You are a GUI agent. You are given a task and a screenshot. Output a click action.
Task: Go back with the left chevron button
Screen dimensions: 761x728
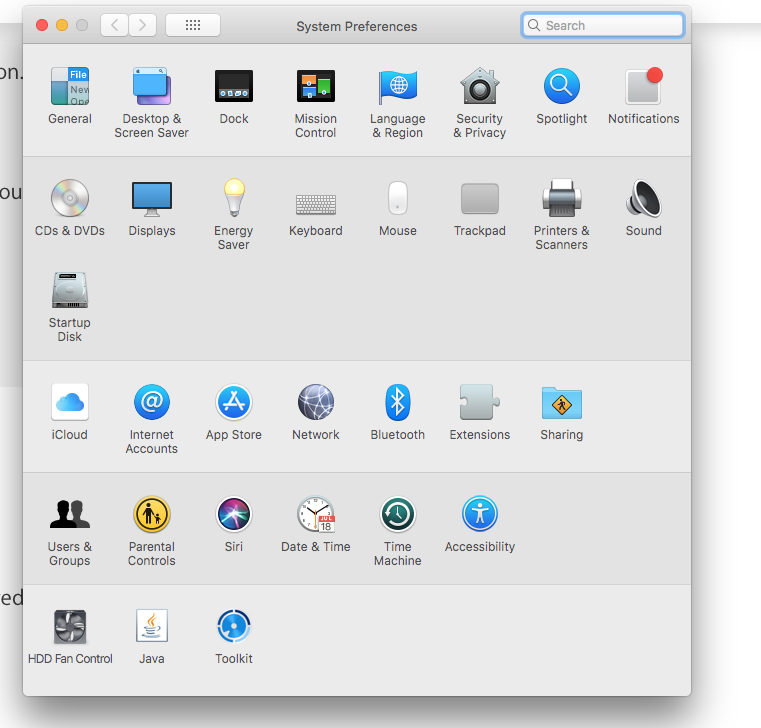[x=115, y=25]
